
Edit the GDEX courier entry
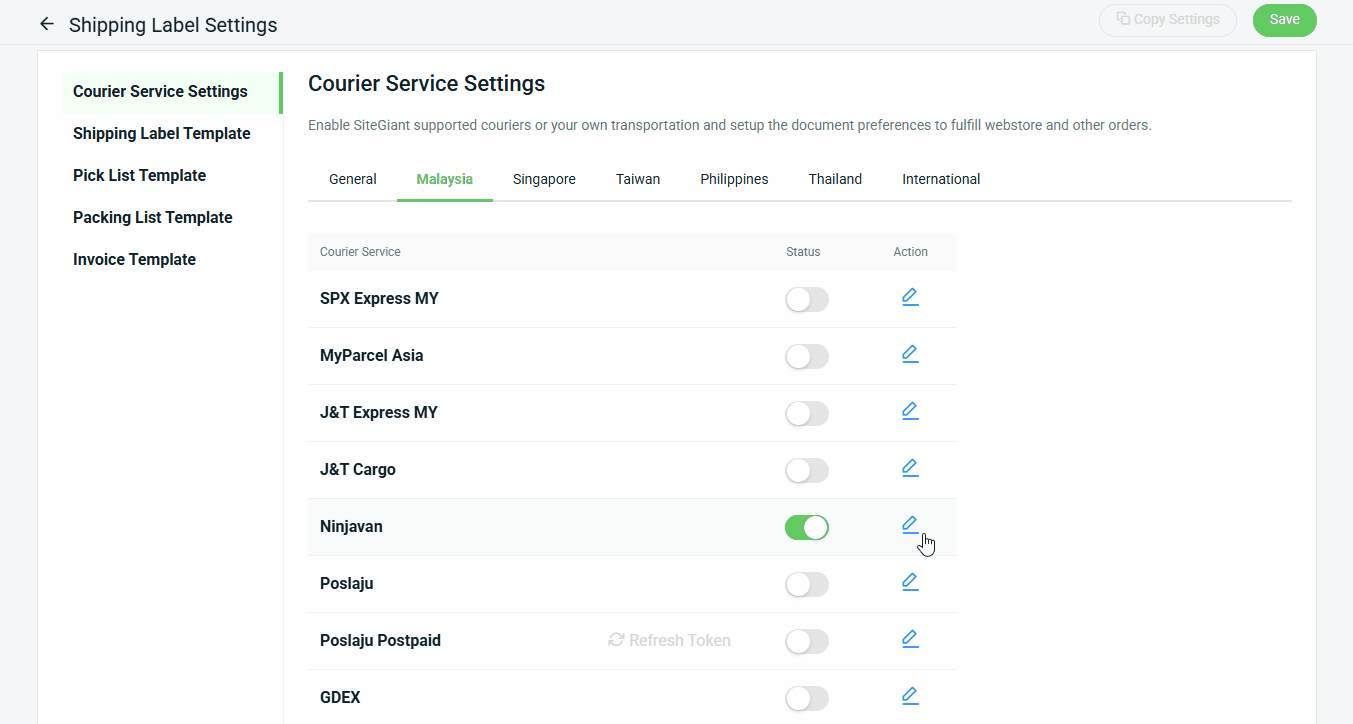click(x=910, y=696)
